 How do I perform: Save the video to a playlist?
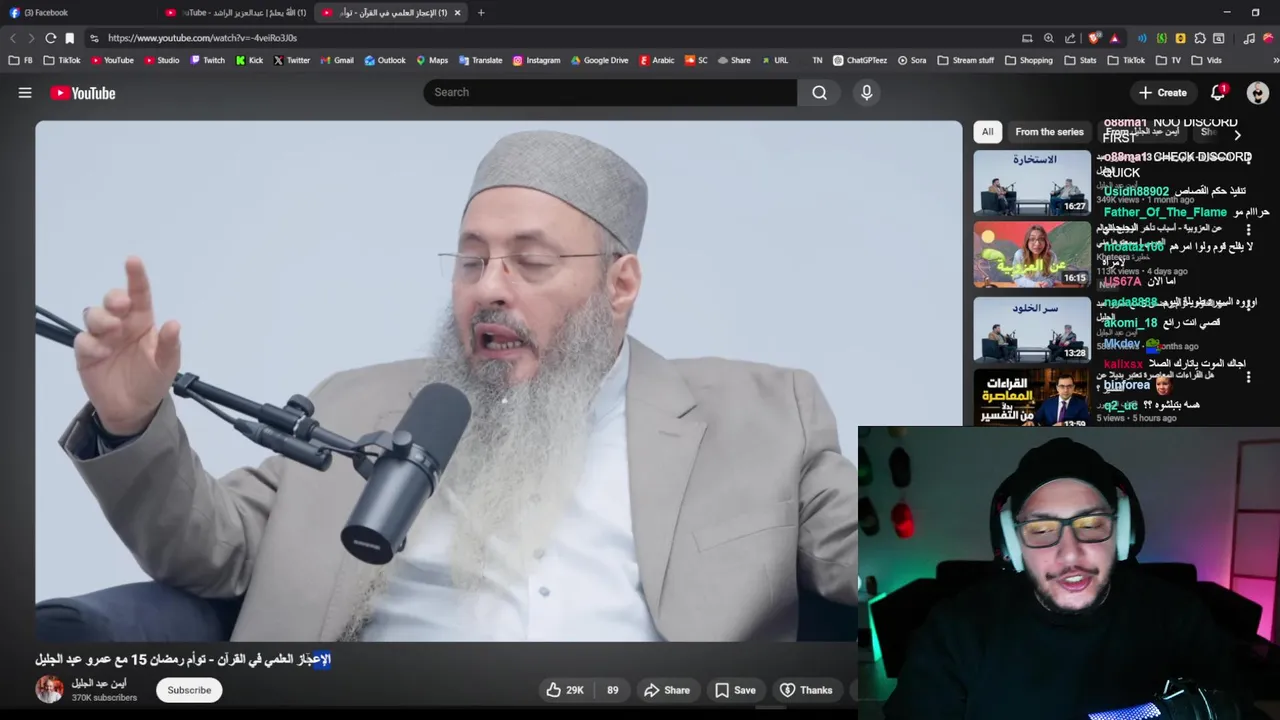(735, 690)
